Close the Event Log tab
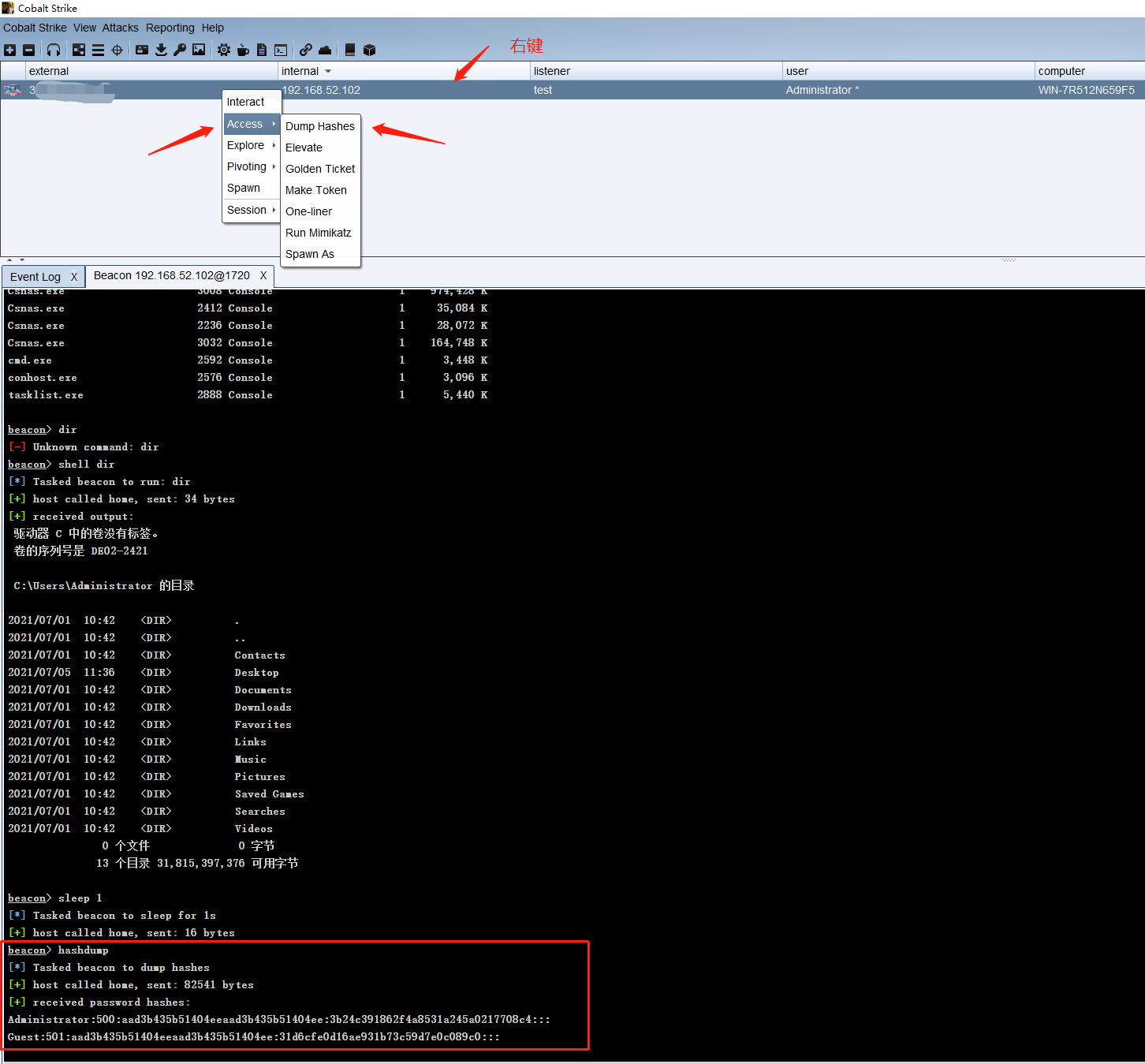The width and height of the screenshot is (1145, 1064). (x=74, y=277)
